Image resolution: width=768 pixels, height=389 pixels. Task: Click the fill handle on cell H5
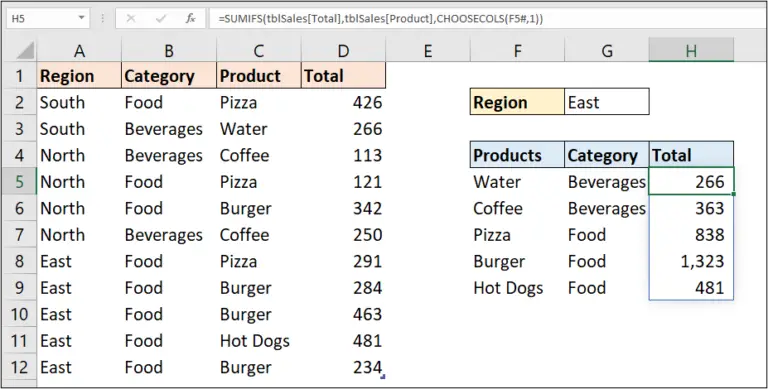(x=733, y=194)
